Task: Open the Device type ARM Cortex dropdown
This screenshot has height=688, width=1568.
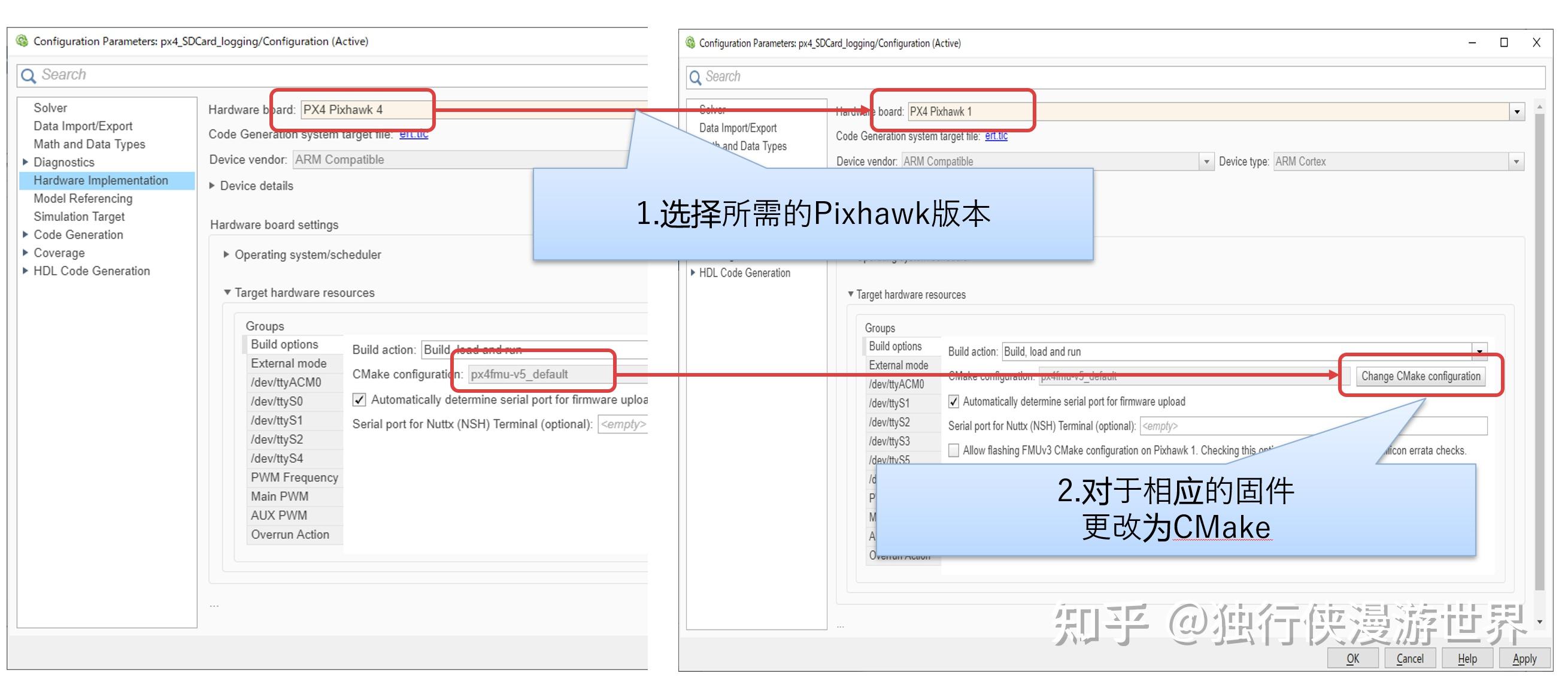Action: (1517, 162)
